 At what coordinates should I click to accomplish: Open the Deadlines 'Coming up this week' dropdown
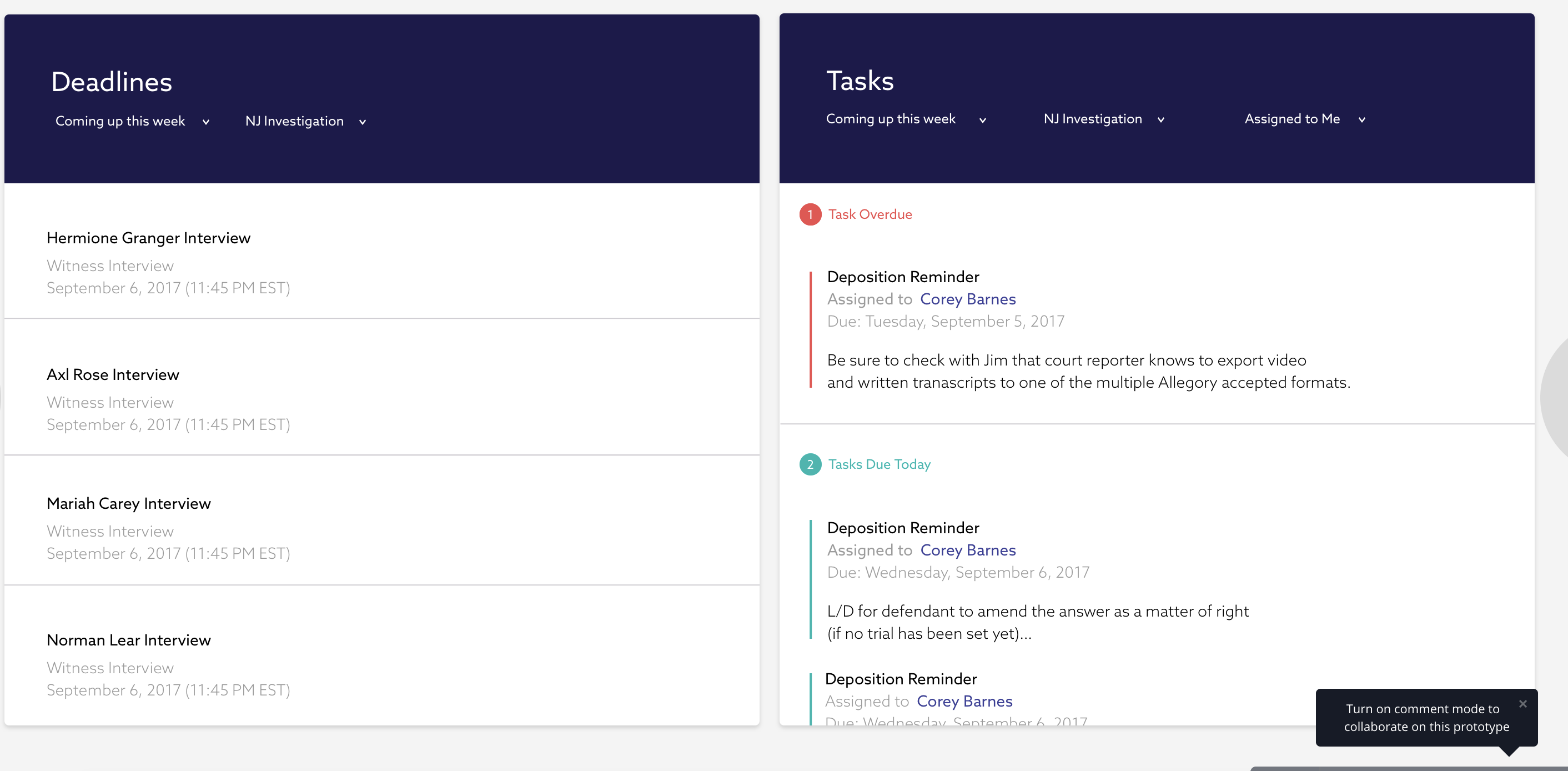click(x=133, y=121)
